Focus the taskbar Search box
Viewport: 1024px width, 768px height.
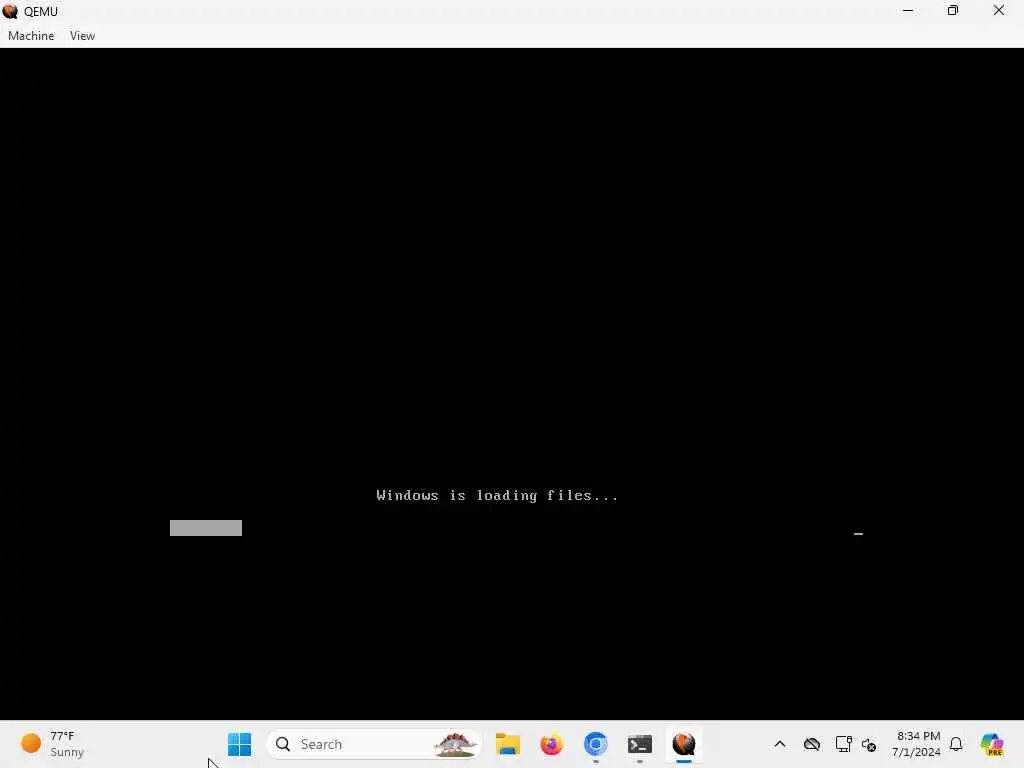[x=374, y=744]
